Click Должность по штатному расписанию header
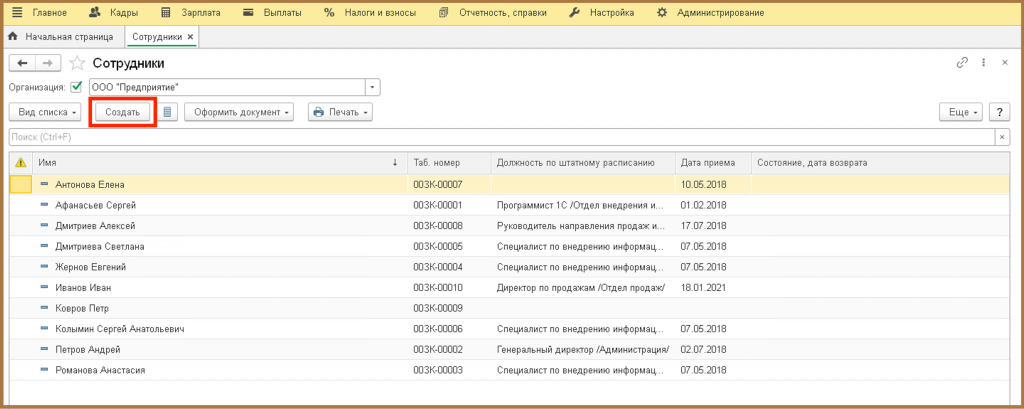The image size is (1024, 409). [583, 163]
